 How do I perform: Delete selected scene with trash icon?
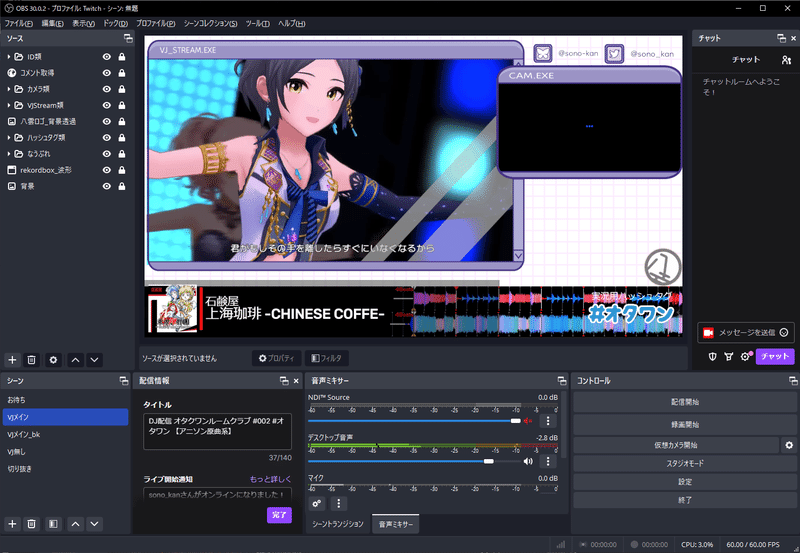[x=31, y=524]
